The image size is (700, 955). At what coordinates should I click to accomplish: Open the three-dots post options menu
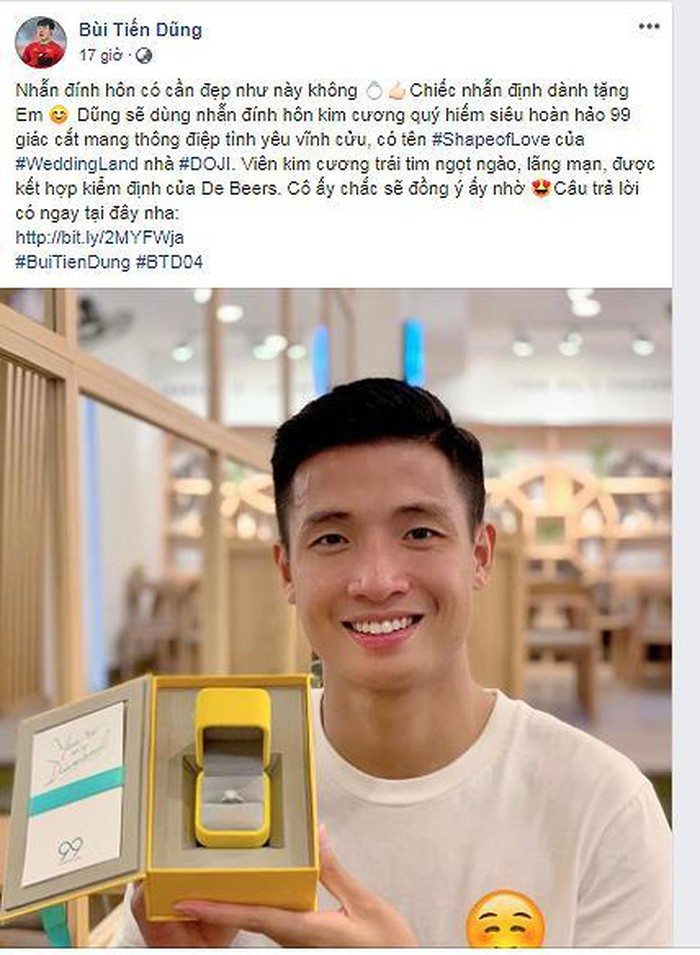(x=649, y=26)
